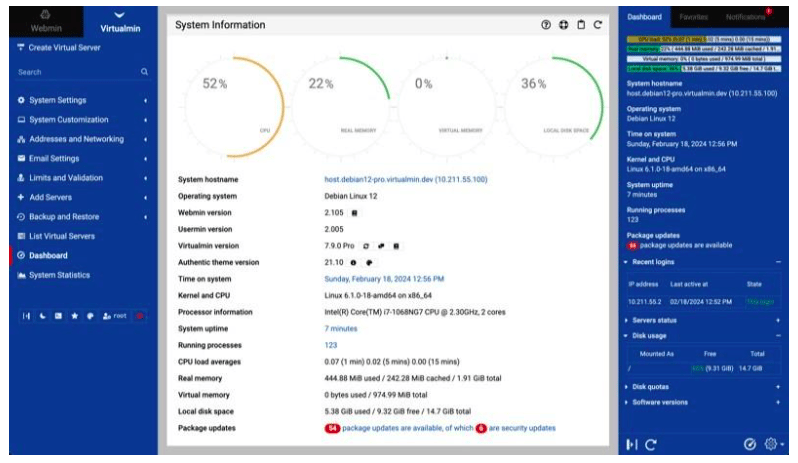Screen dimensions: 798x463
Task: Click the lifebuoy support icon in header
Action: (563, 24)
